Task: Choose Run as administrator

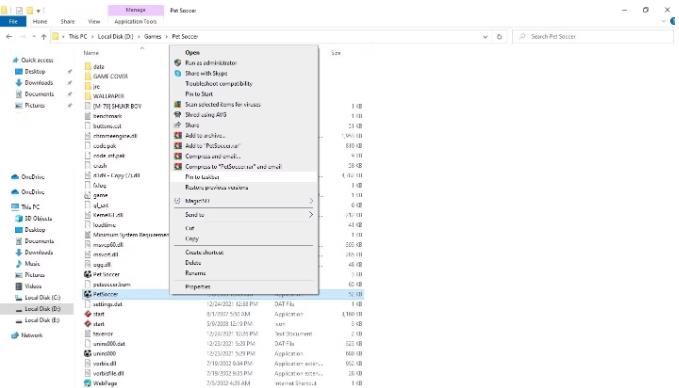Action: coord(210,63)
